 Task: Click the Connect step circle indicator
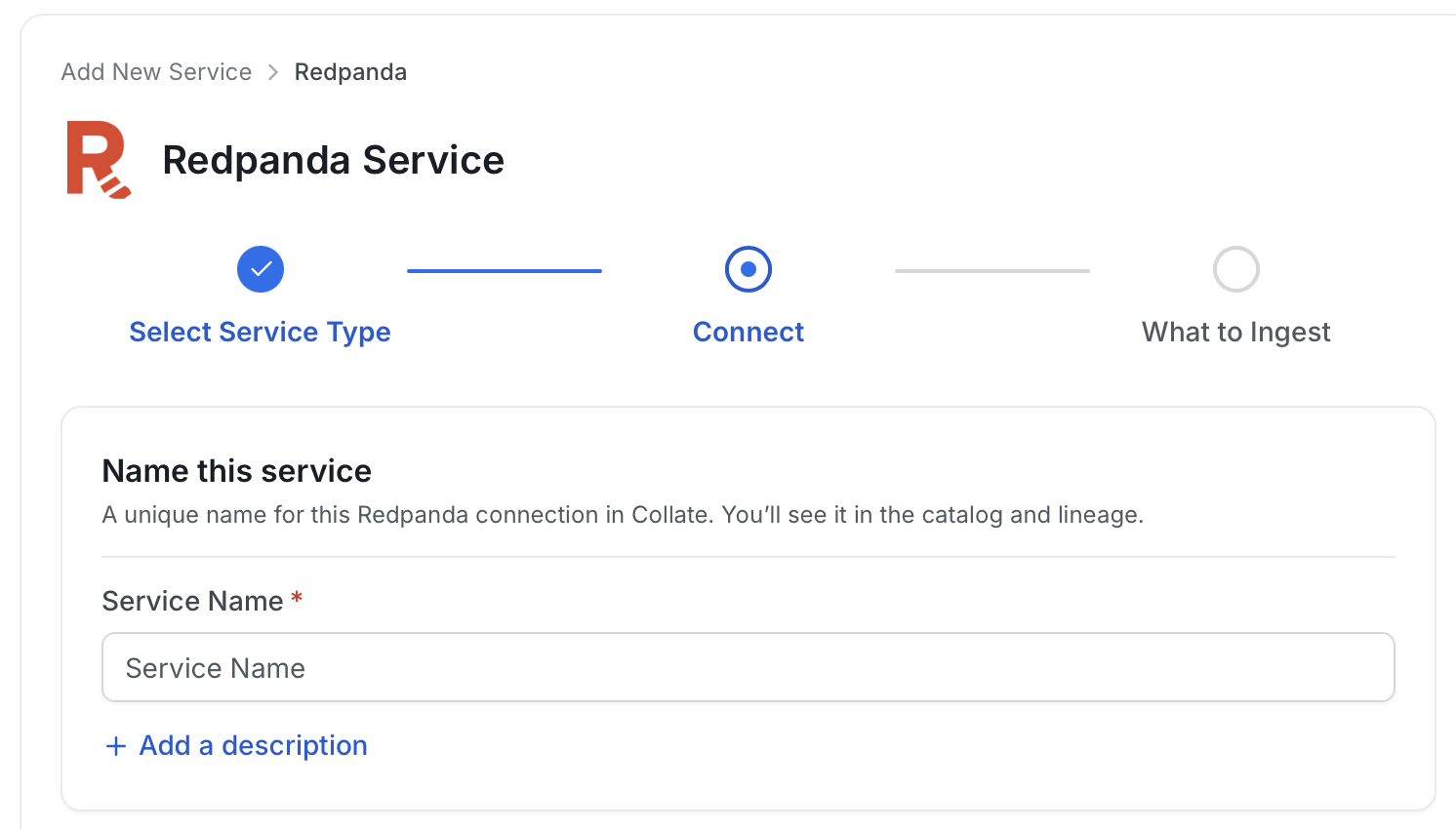(x=748, y=269)
